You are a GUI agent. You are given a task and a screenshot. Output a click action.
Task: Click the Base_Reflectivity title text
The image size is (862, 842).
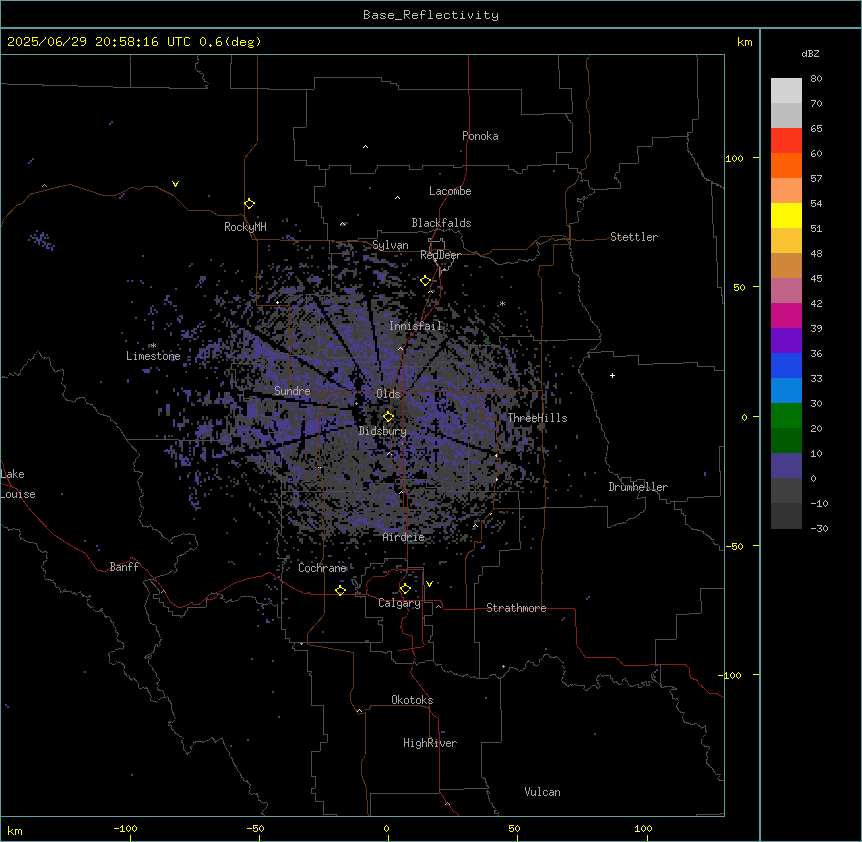[x=431, y=15]
